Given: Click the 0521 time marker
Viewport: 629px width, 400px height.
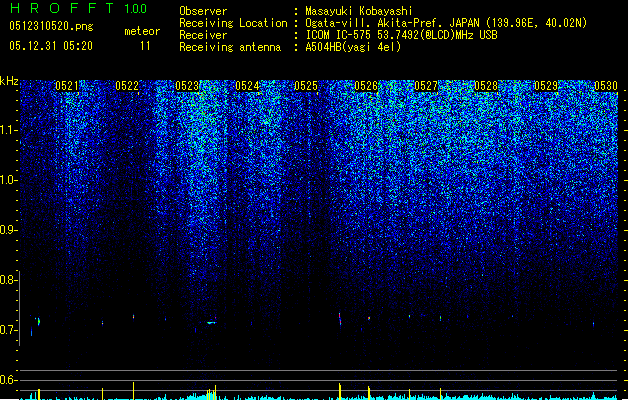Looking at the screenshot, I should (67, 86).
